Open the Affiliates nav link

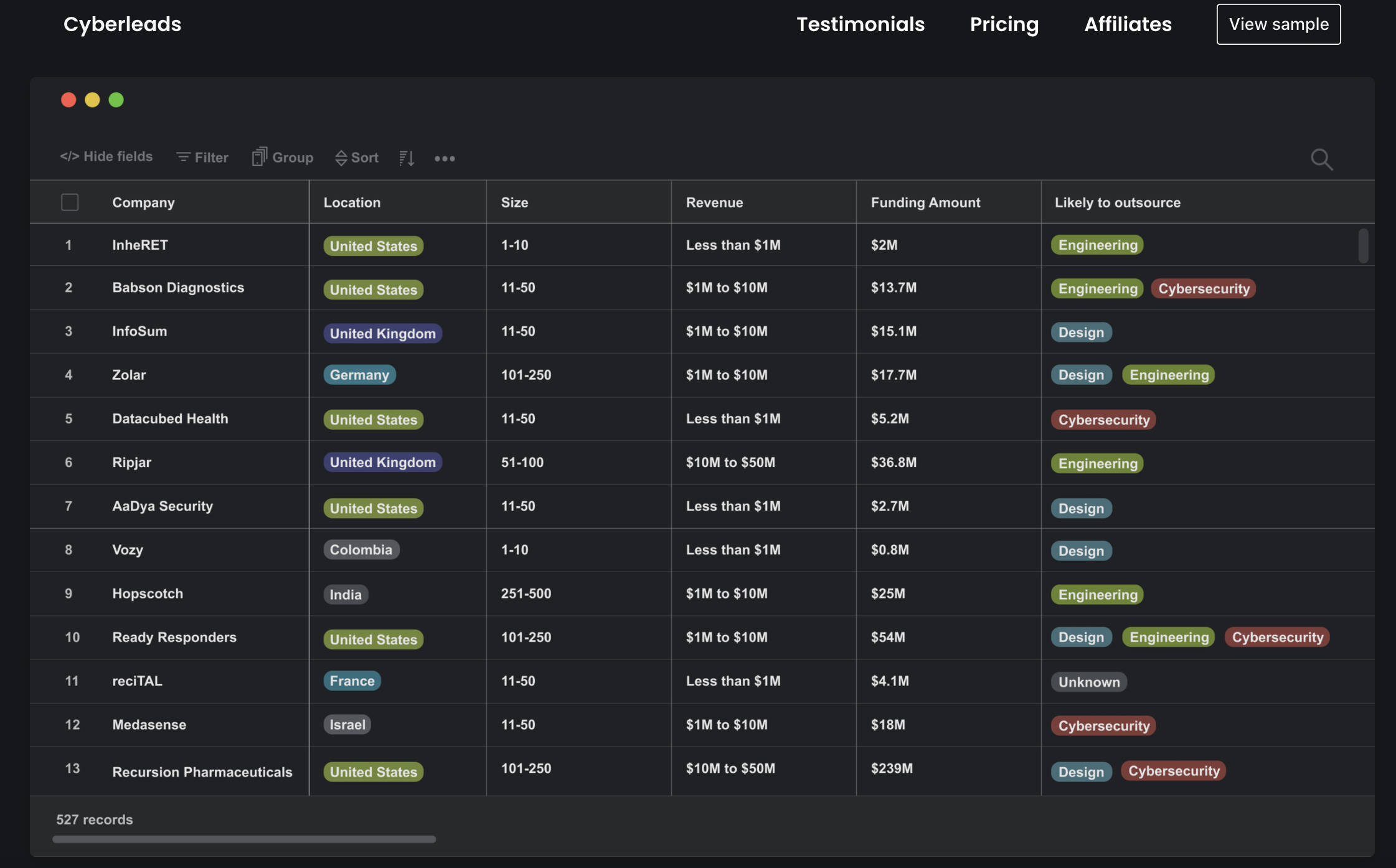(1128, 24)
